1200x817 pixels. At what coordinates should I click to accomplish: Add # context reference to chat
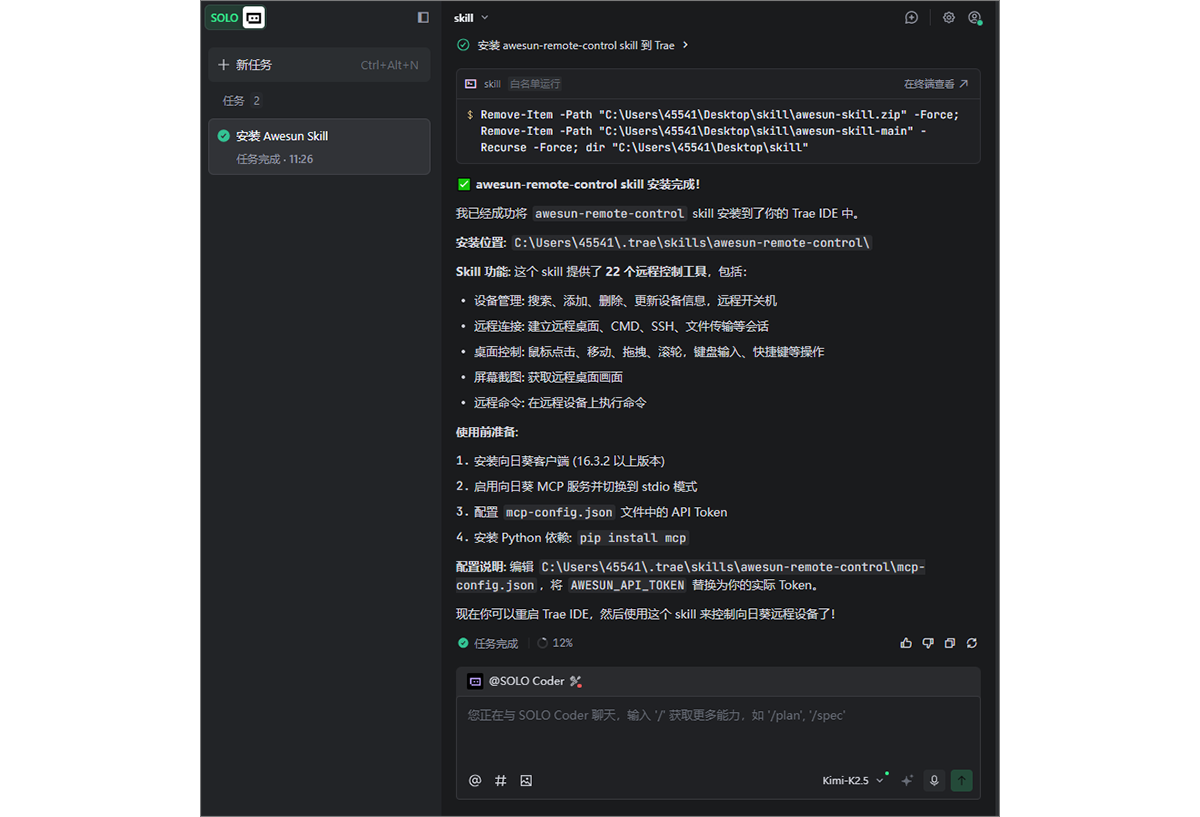pyautogui.click(x=501, y=781)
